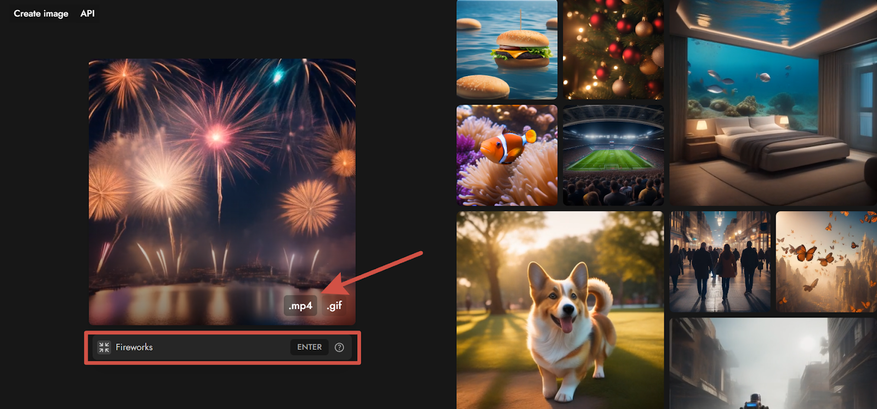Image resolution: width=877 pixels, height=409 pixels.
Task: Go to the API menu item
Action: (87, 13)
